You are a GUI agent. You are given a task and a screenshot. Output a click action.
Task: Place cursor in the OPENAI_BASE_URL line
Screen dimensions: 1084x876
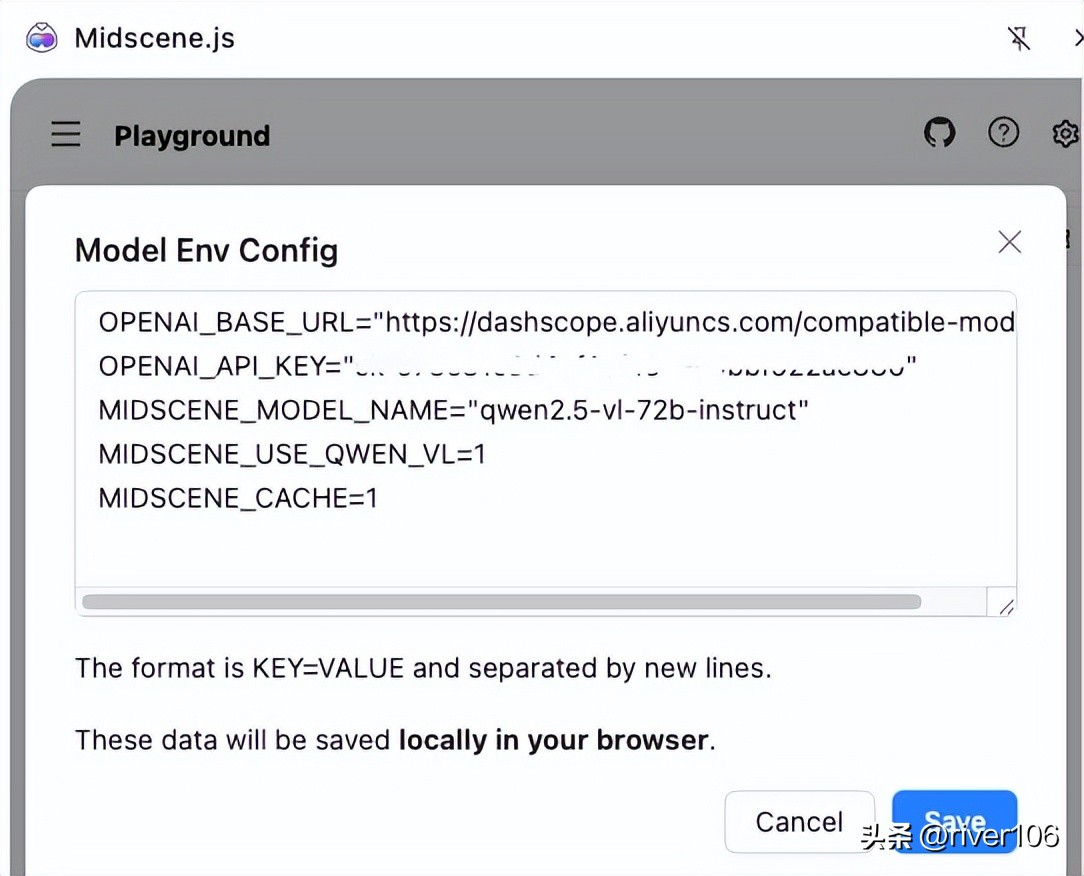tap(556, 322)
